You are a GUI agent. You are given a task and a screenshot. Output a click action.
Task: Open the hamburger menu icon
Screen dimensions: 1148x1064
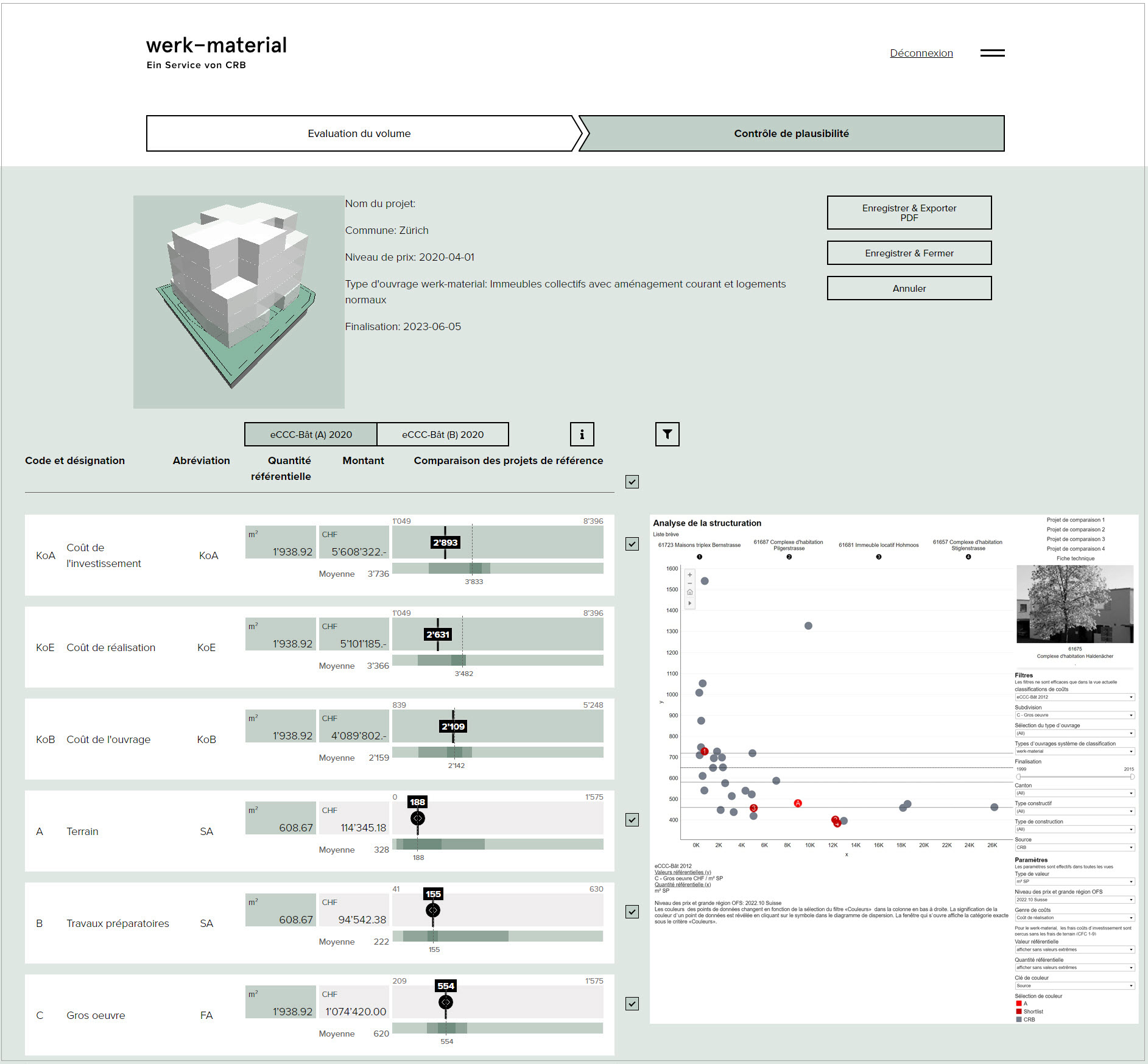click(992, 53)
